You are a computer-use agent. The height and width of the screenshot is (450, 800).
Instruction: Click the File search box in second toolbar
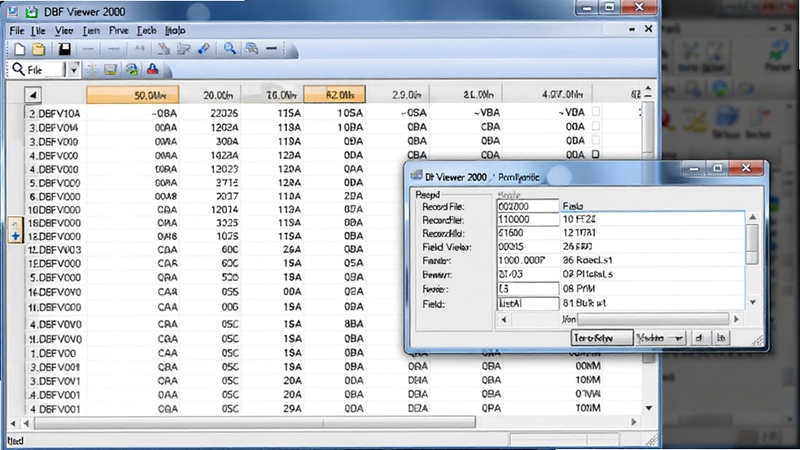46,69
